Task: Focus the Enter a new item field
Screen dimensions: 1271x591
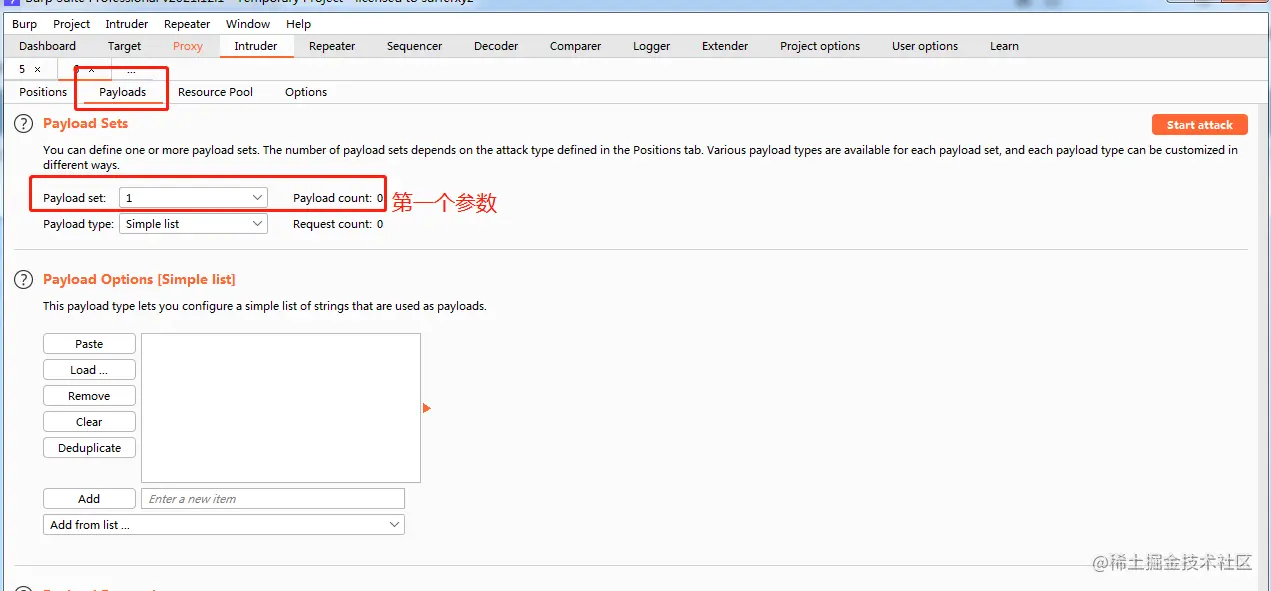Action: tap(273, 499)
